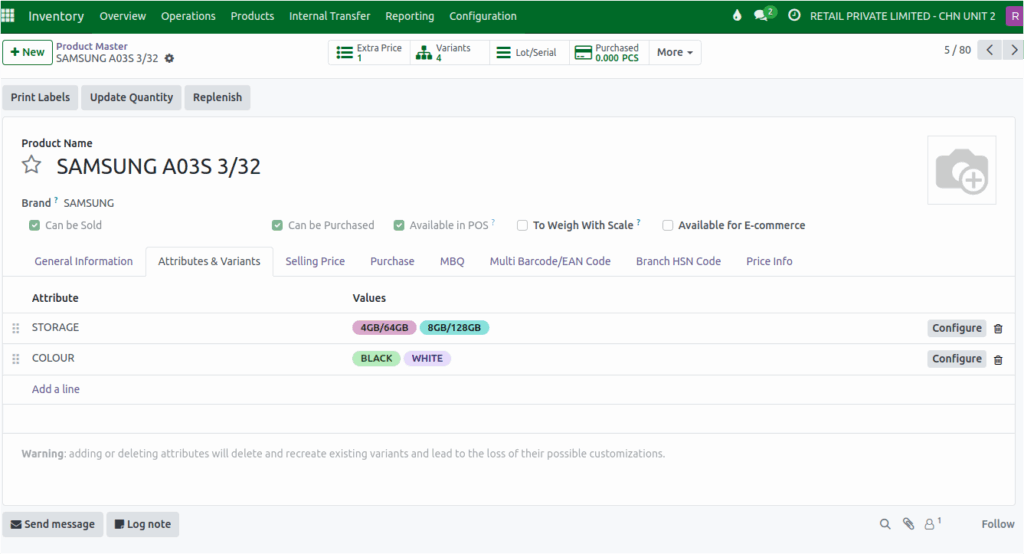Select the WHITE purple tag
The width and height of the screenshot is (1024, 554).
click(427, 359)
